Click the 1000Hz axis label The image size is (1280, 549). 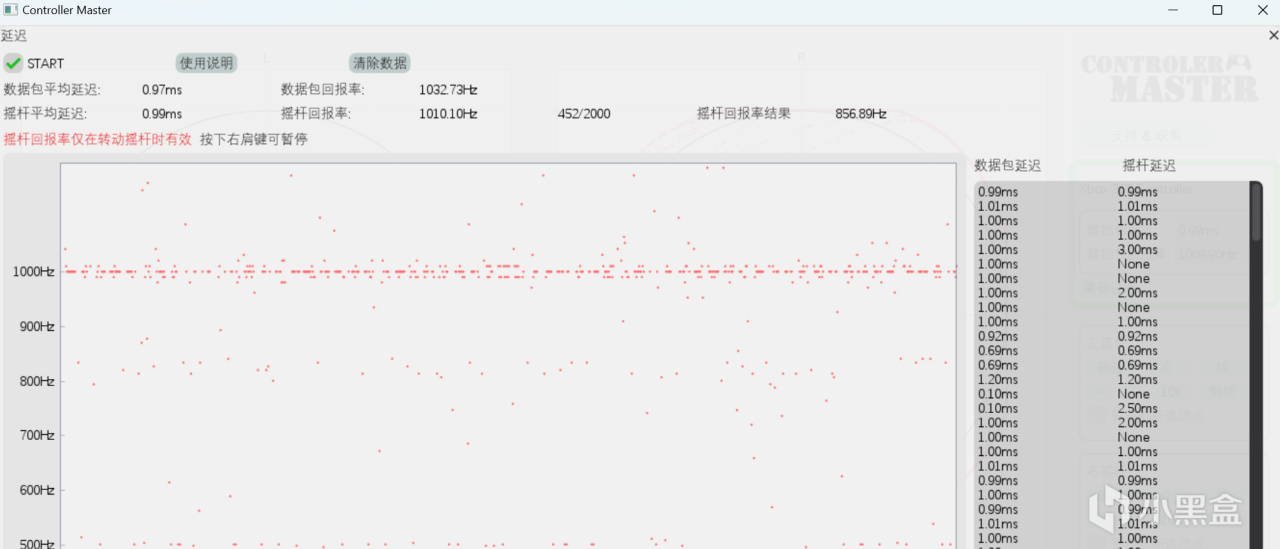point(33,271)
